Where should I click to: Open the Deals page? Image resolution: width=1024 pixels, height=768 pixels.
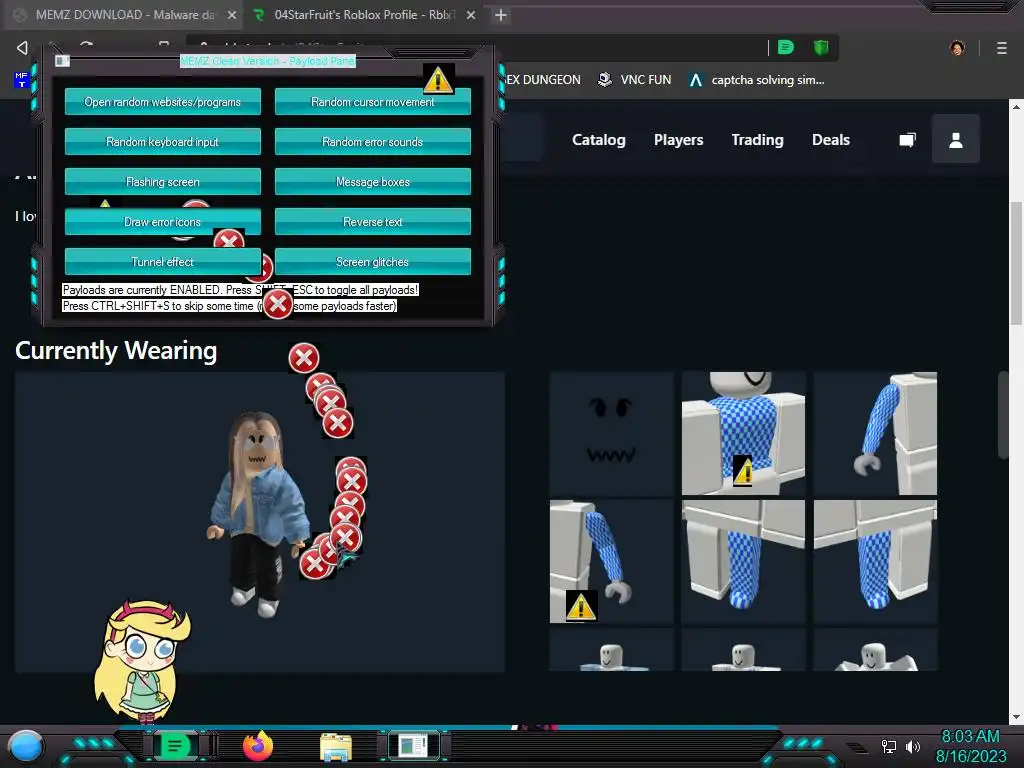tap(831, 140)
